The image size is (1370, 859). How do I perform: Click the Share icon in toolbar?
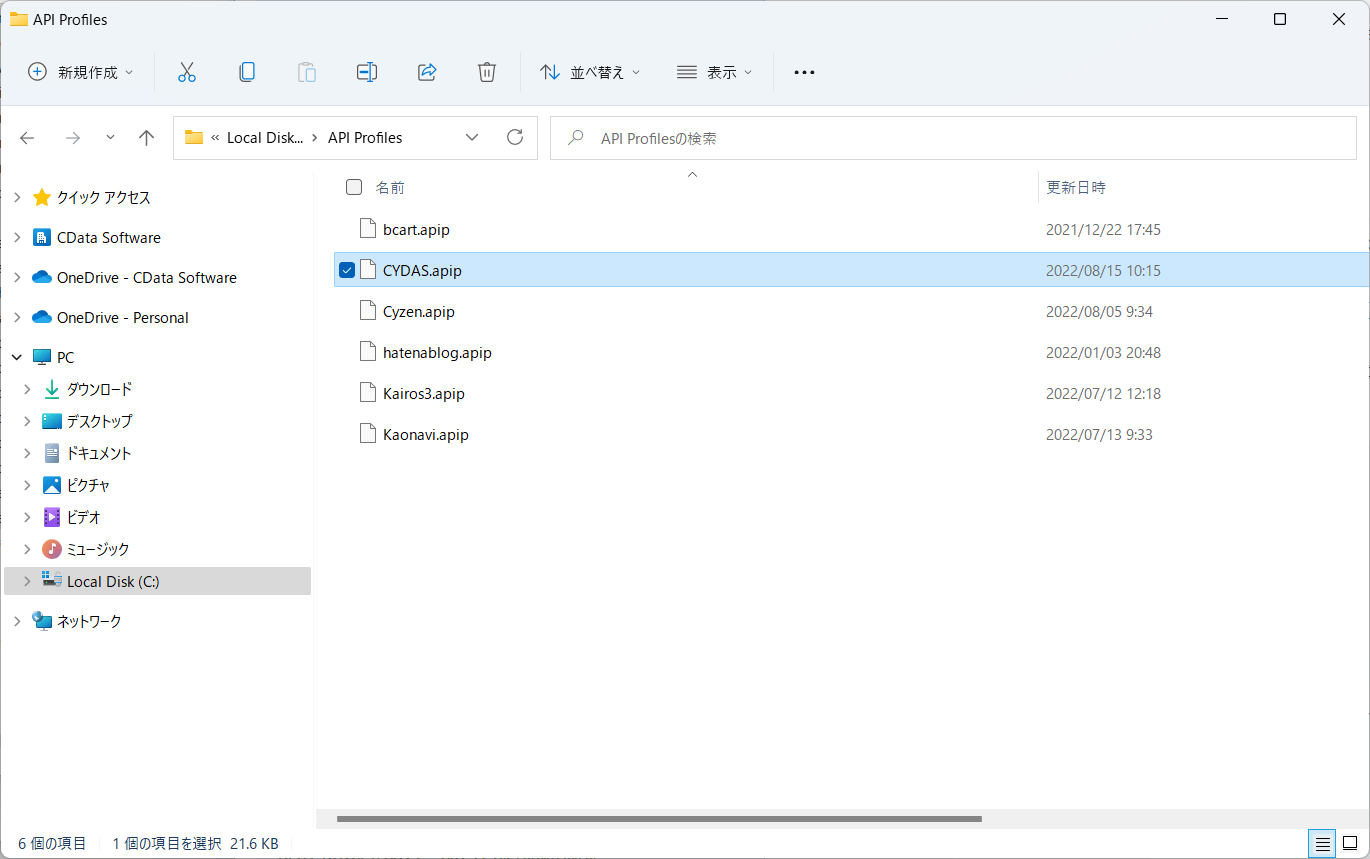pyautogui.click(x=427, y=72)
